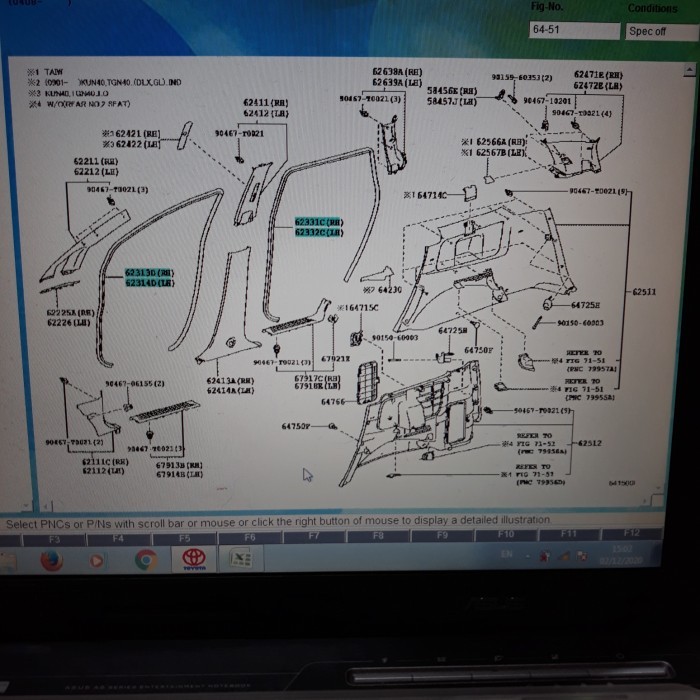Click the system tray clock
The image size is (700, 700).
(x=623, y=555)
